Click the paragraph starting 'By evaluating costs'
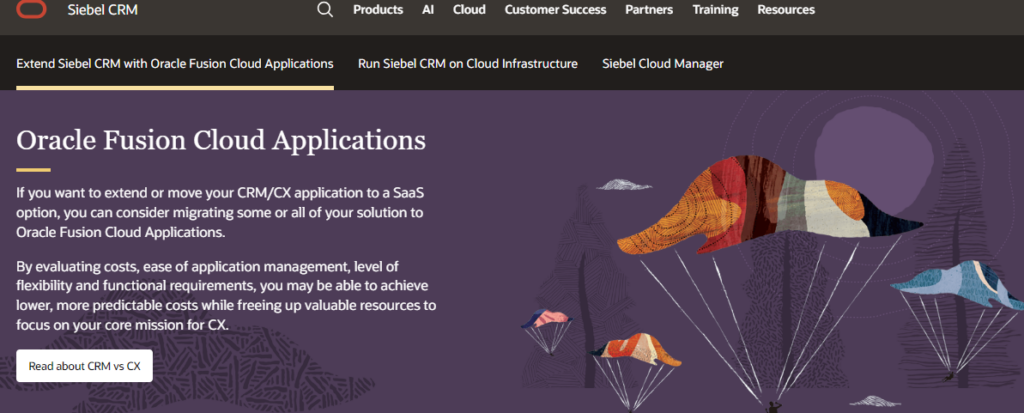This screenshot has height=413, width=1024. 226,295
